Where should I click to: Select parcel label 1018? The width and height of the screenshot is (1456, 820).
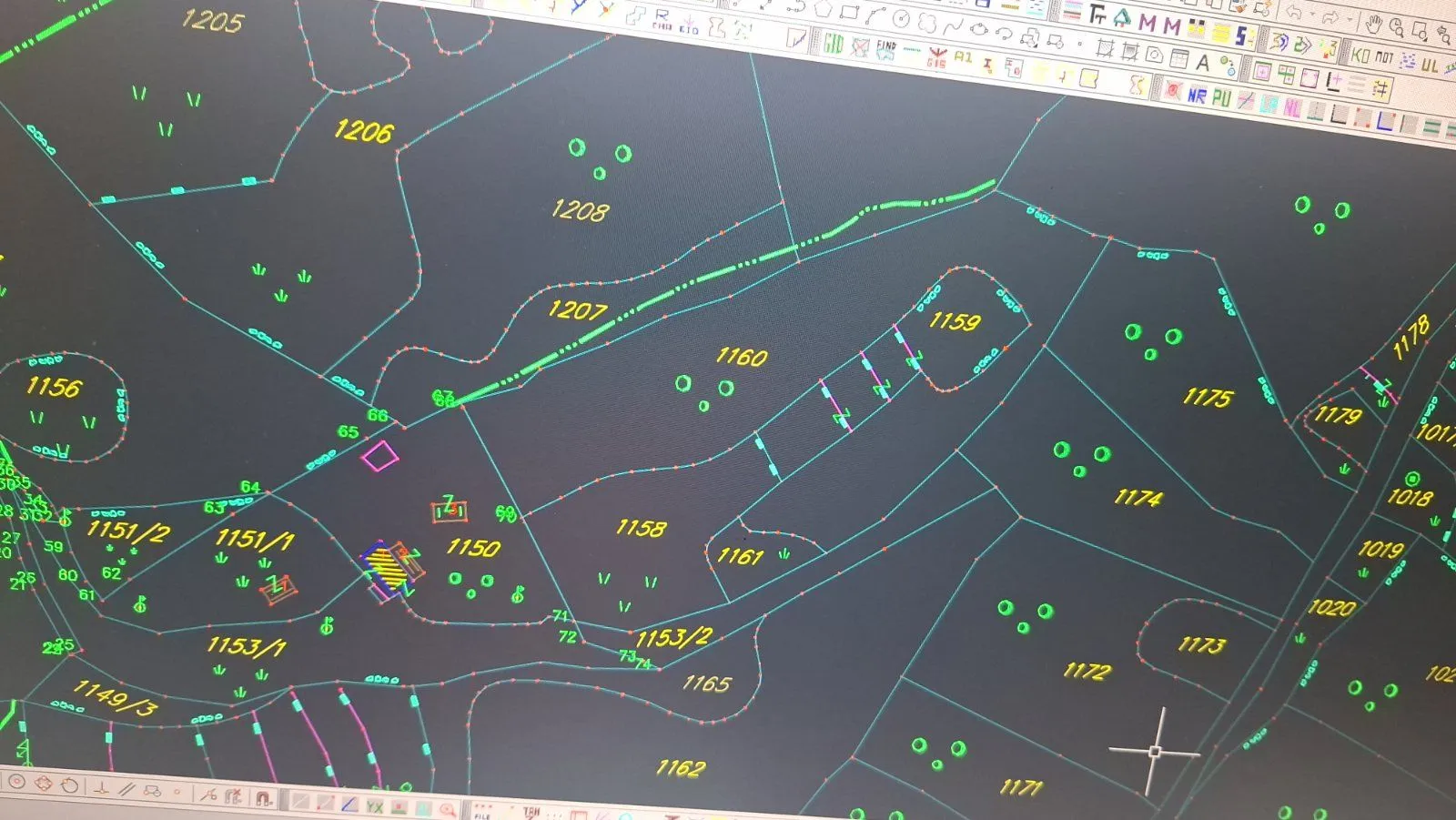click(x=1410, y=497)
